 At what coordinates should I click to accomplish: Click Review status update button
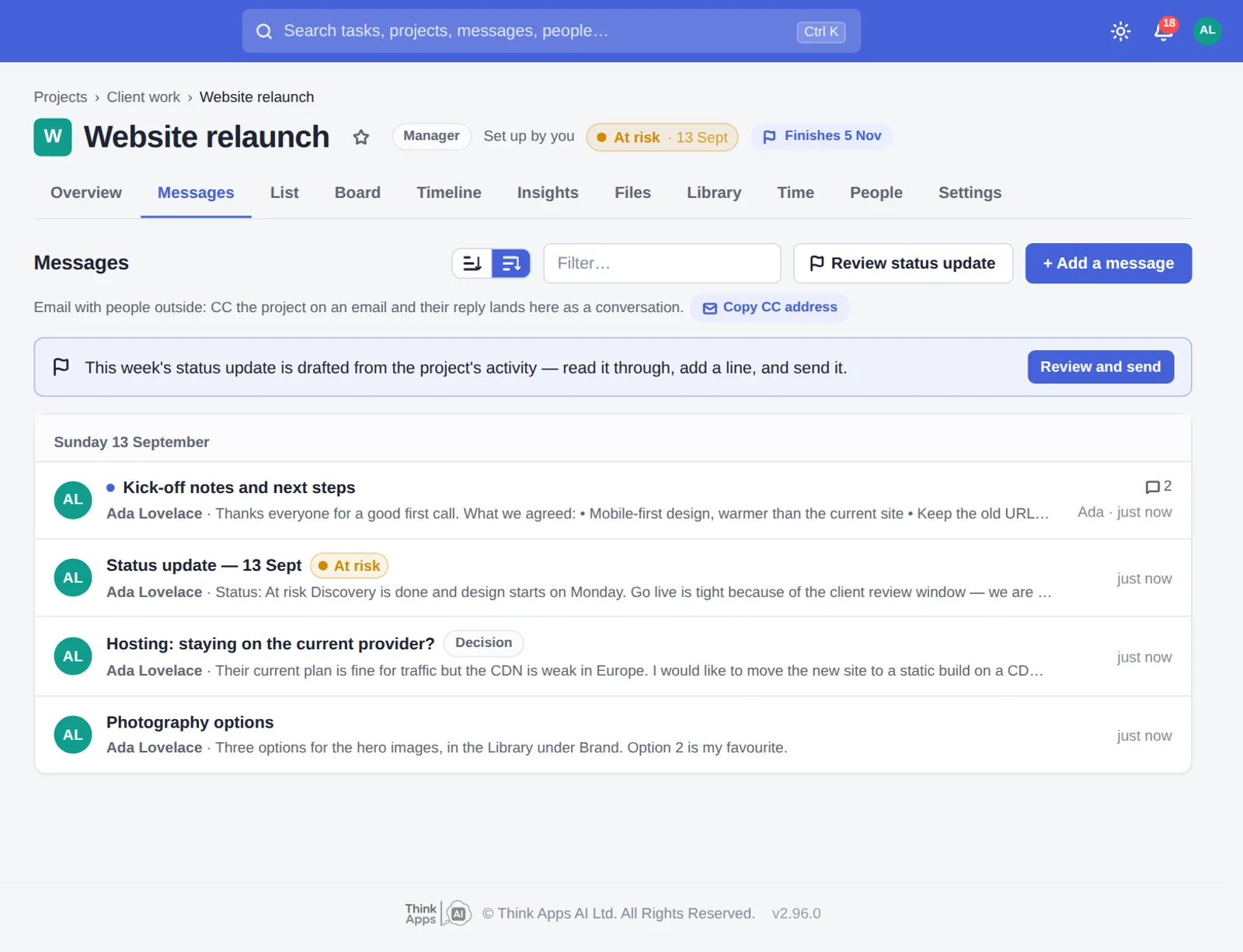pyautogui.click(x=903, y=263)
